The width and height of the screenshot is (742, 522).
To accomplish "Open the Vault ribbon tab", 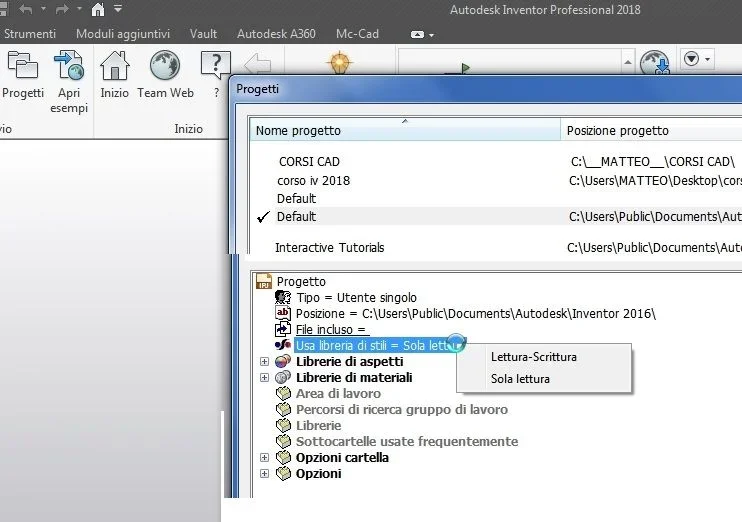I will pos(203,34).
